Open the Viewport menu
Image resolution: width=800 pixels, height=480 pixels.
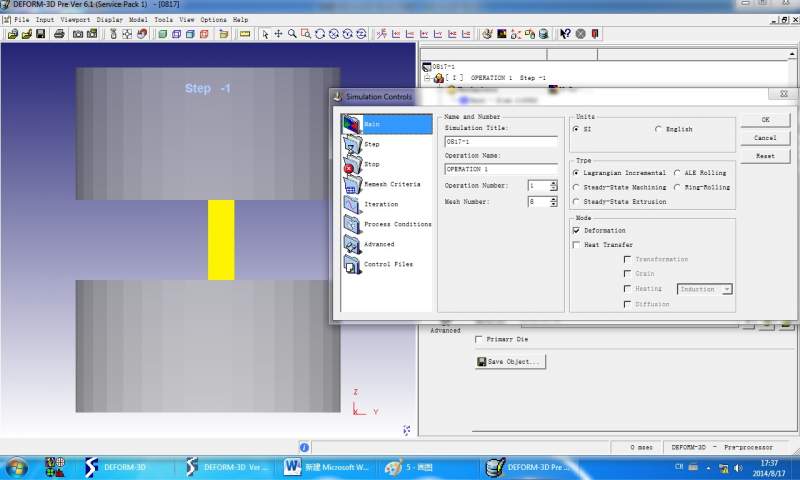pyautogui.click(x=75, y=20)
